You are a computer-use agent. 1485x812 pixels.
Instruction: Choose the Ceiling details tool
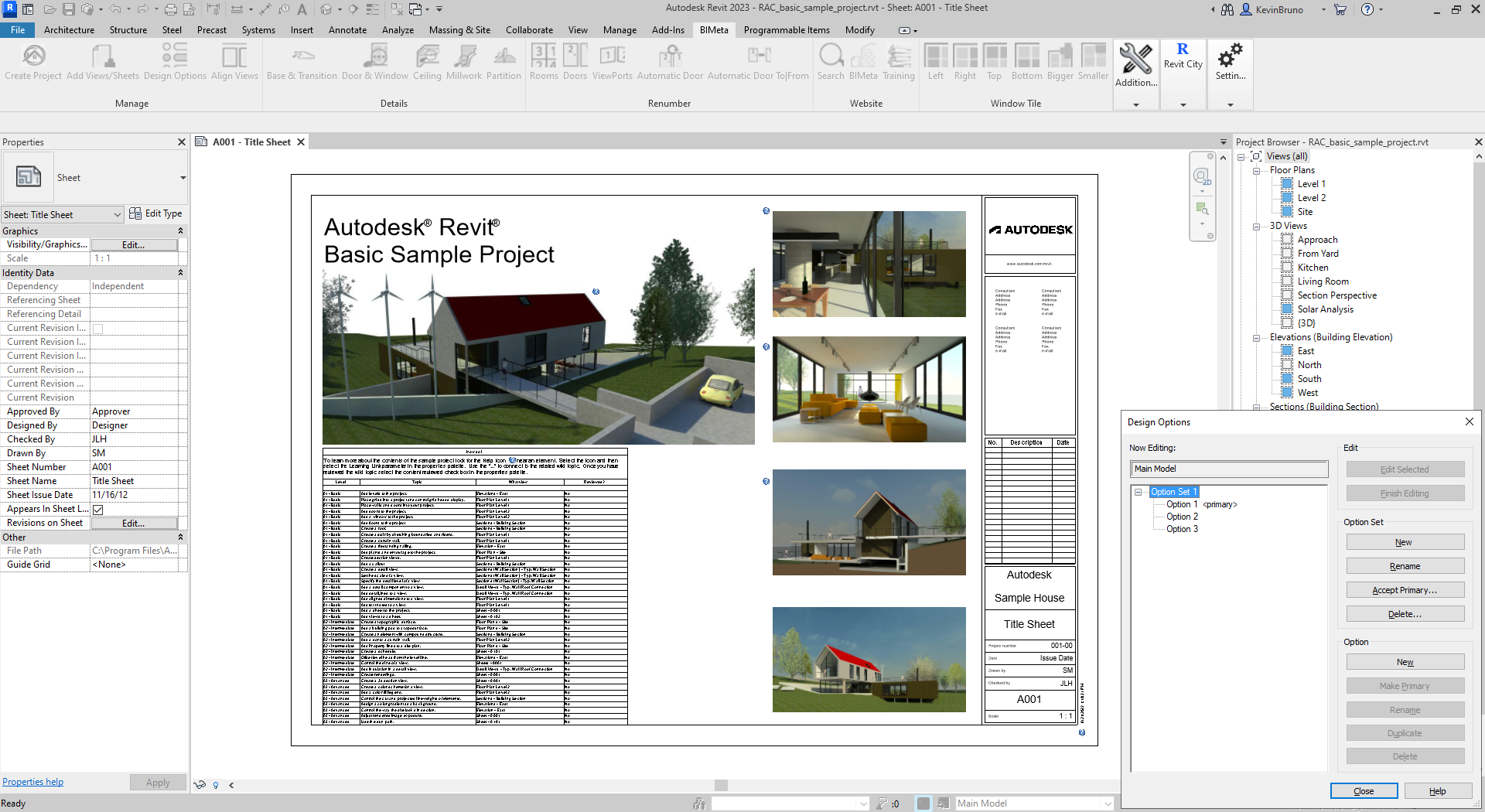tap(427, 62)
